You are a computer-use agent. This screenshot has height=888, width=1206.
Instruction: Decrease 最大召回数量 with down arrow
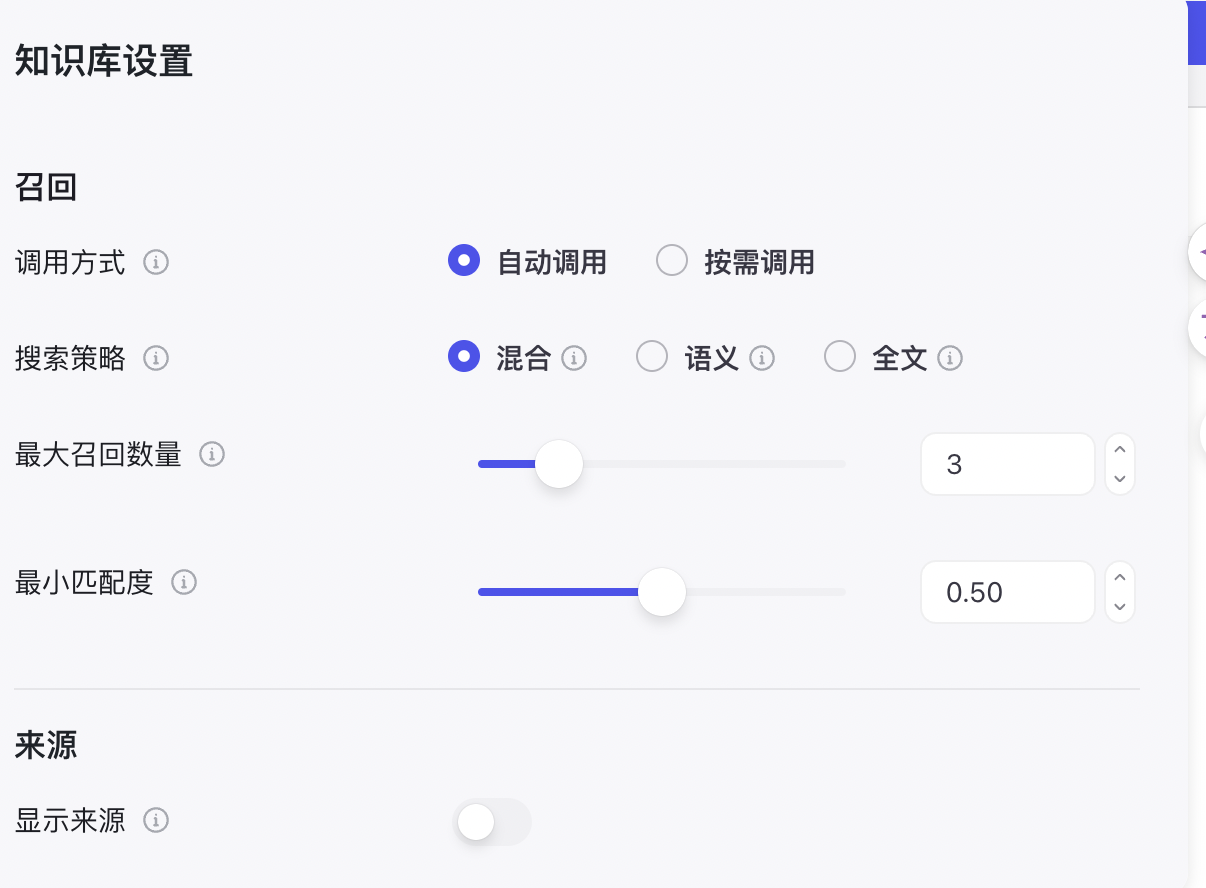(x=1120, y=479)
